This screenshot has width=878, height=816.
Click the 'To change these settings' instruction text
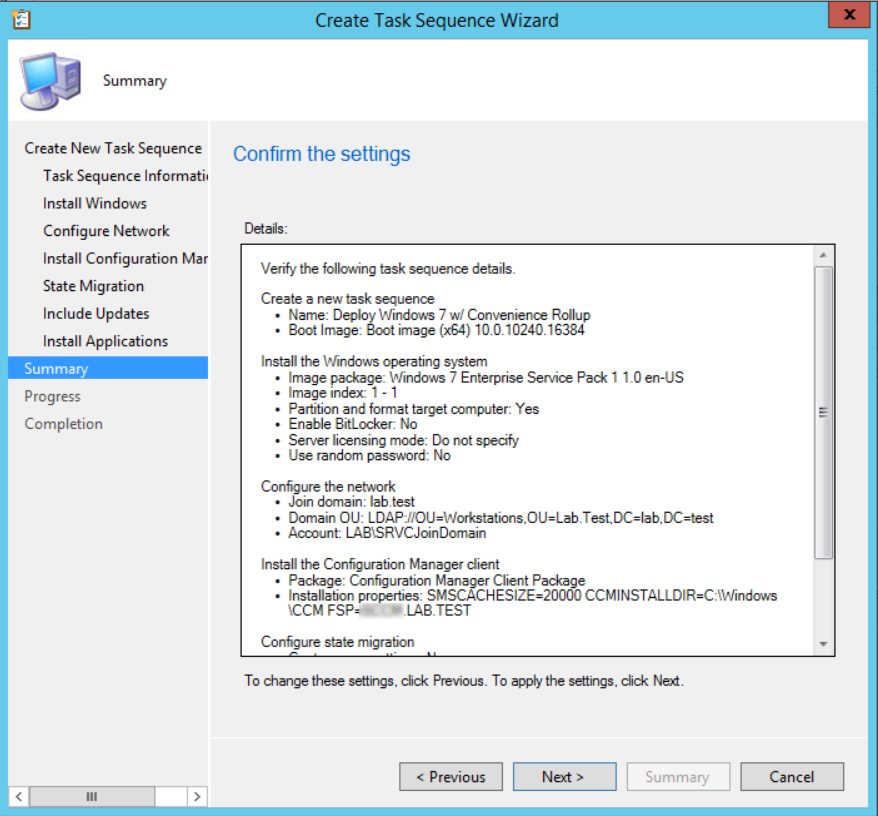[464, 681]
